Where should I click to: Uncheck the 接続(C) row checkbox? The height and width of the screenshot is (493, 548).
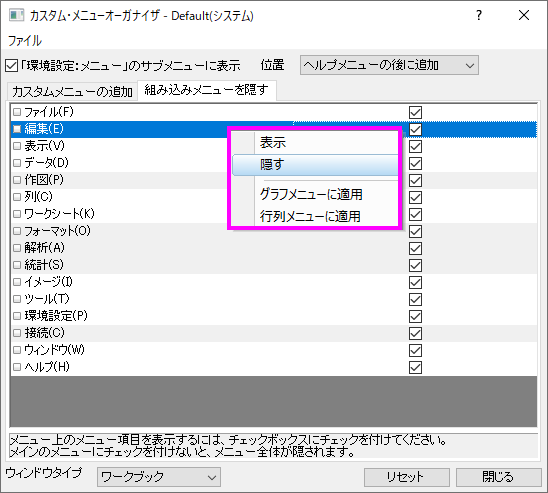click(x=415, y=333)
